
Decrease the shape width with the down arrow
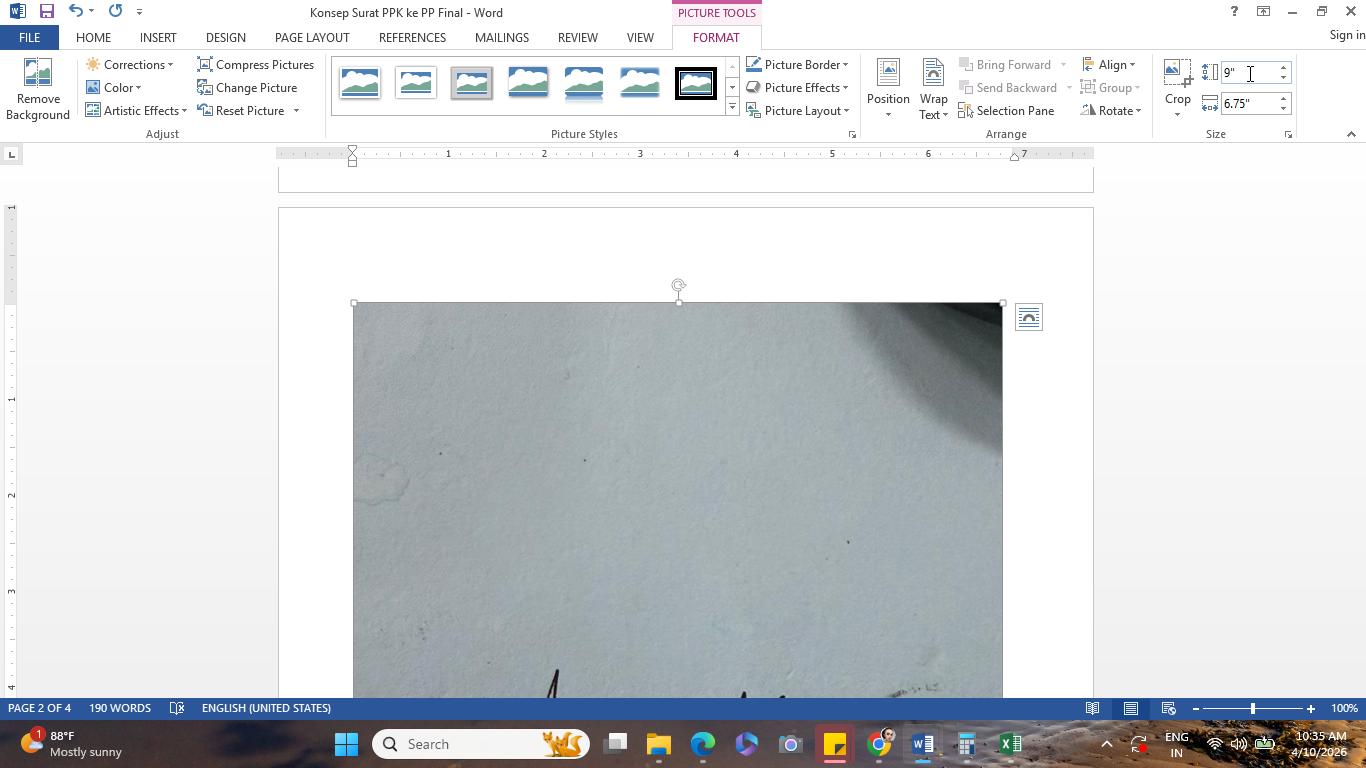click(1284, 109)
